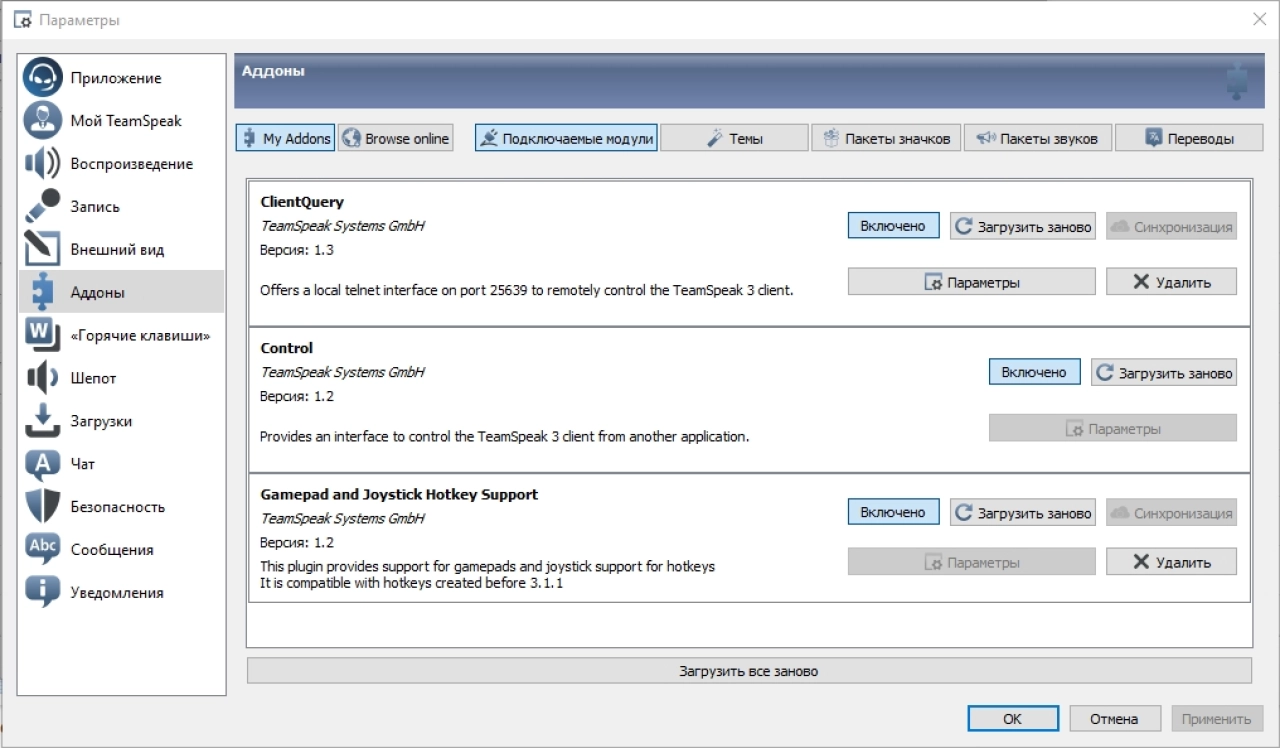Image resolution: width=1280 pixels, height=748 pixels.
Task: Select the Control plugin title
Action: pyautogui.click(x=286, y=348)
